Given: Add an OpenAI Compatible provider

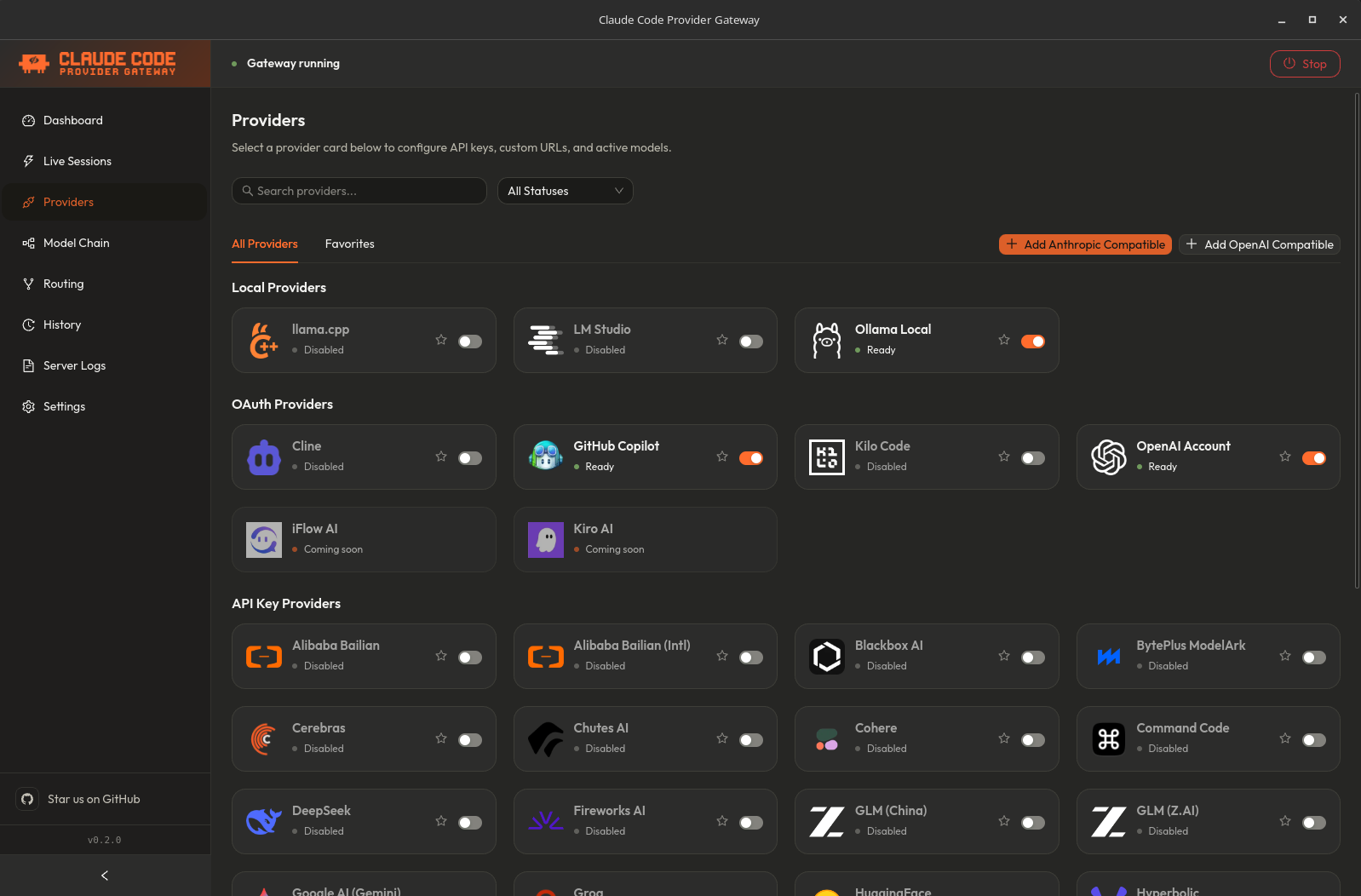Looking at the screenshot, I should tap(1260, 244).
